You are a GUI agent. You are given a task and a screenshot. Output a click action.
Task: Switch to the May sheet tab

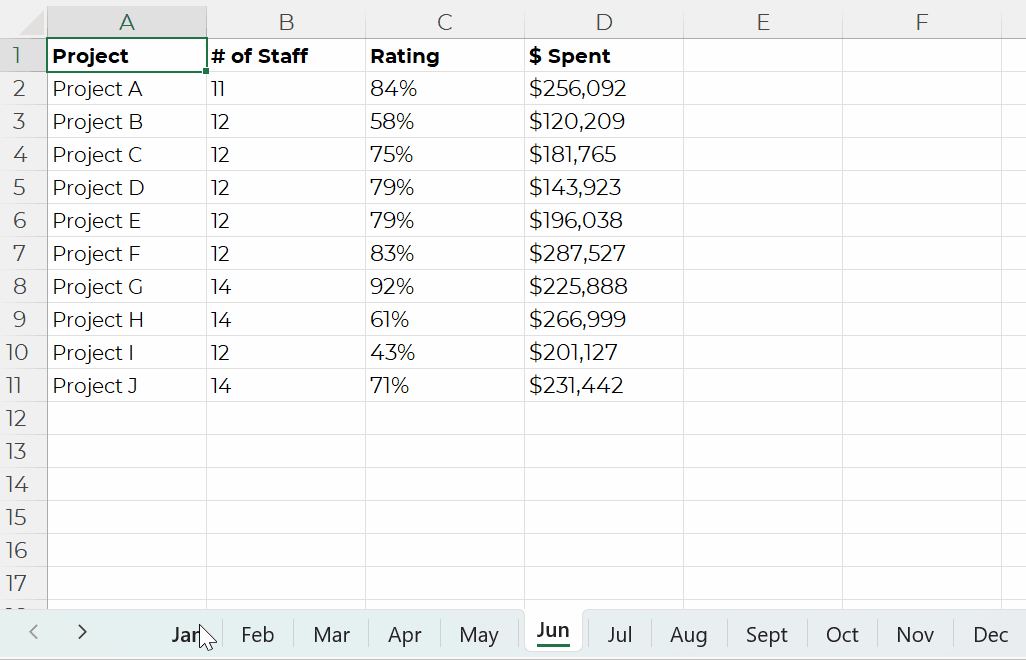coord(478,634)
